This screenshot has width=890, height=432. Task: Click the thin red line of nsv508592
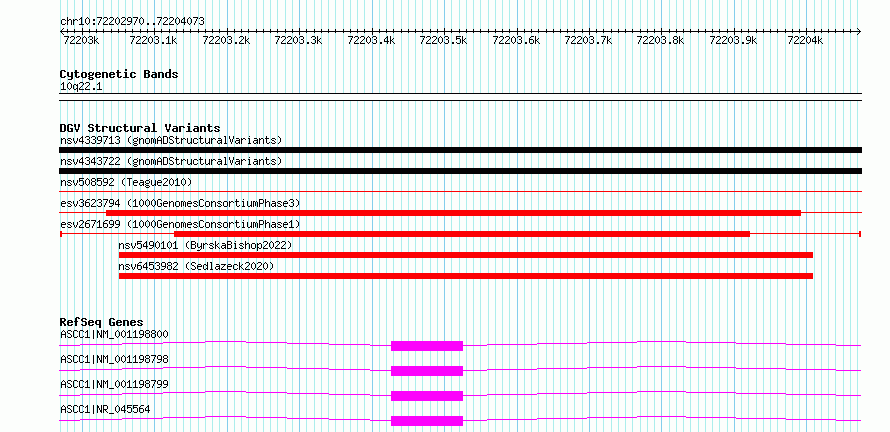pos(460,192)
